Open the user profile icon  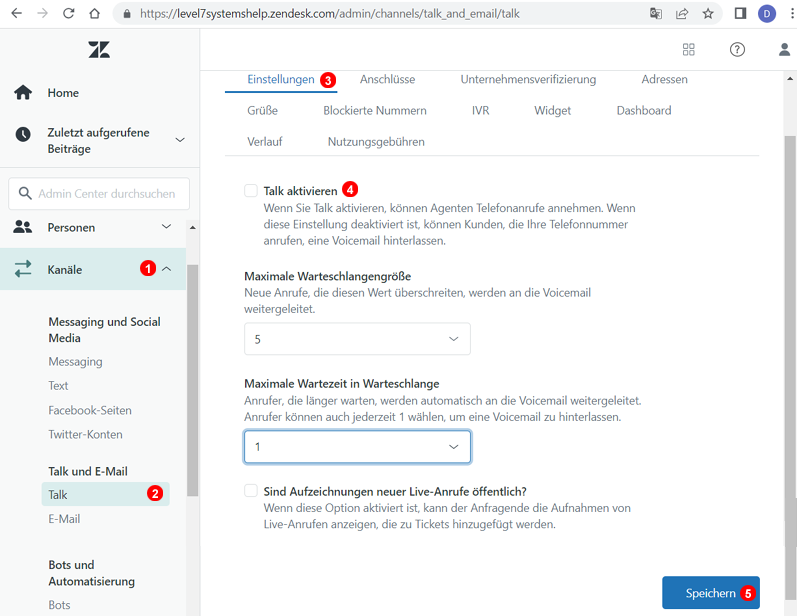tap(784, 49)
